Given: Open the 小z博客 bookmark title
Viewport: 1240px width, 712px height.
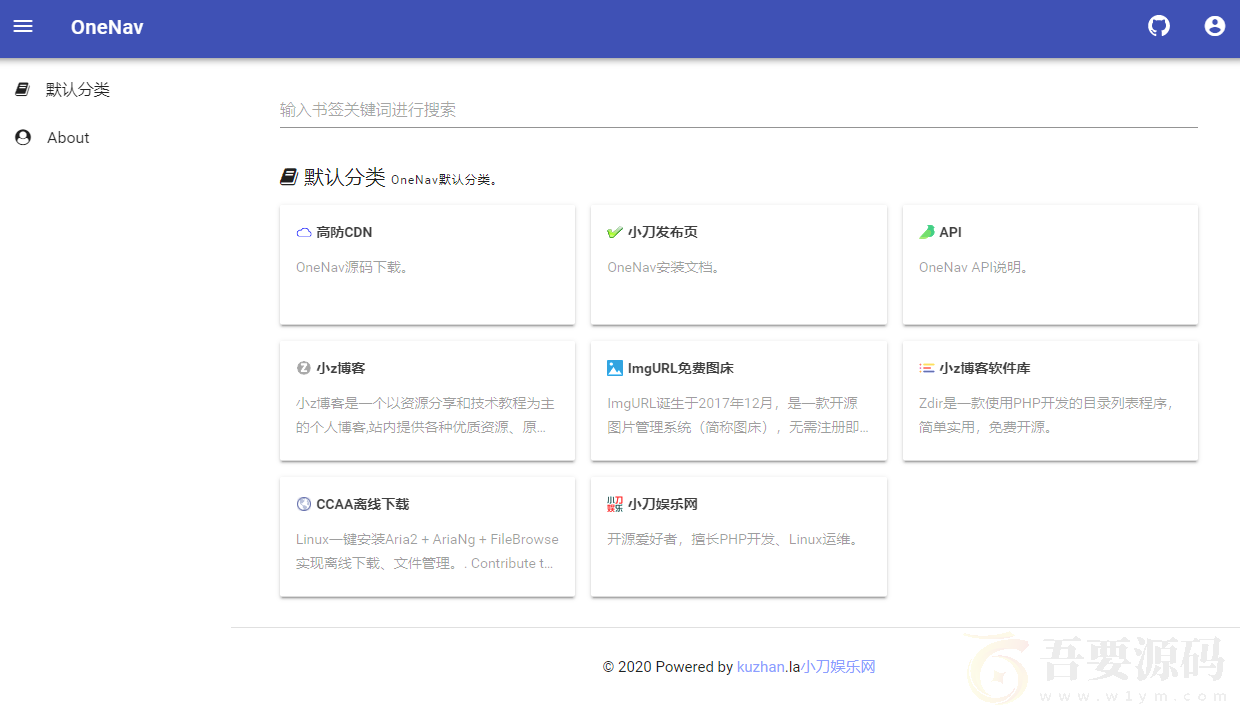Looking at the screenshot, I should tap(341, 368).
